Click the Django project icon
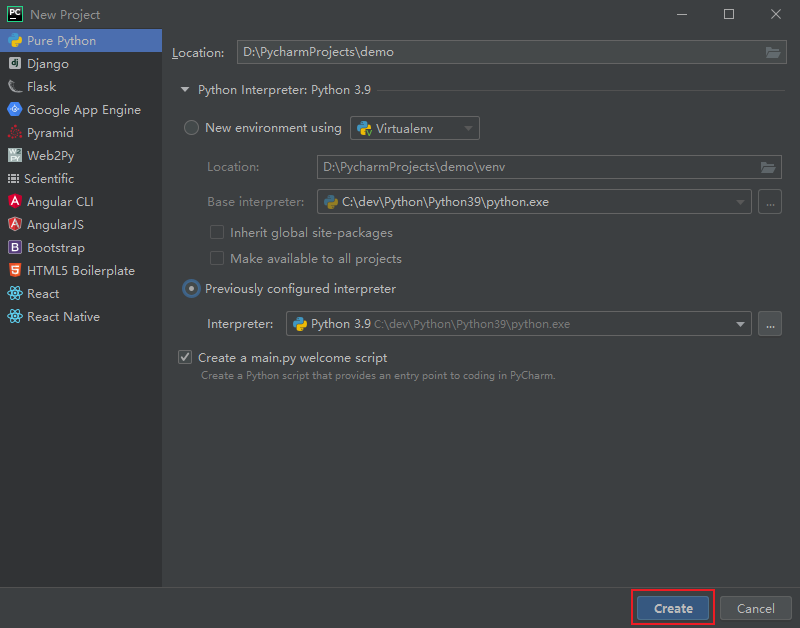The image size is (800, 628). point(15,63)
